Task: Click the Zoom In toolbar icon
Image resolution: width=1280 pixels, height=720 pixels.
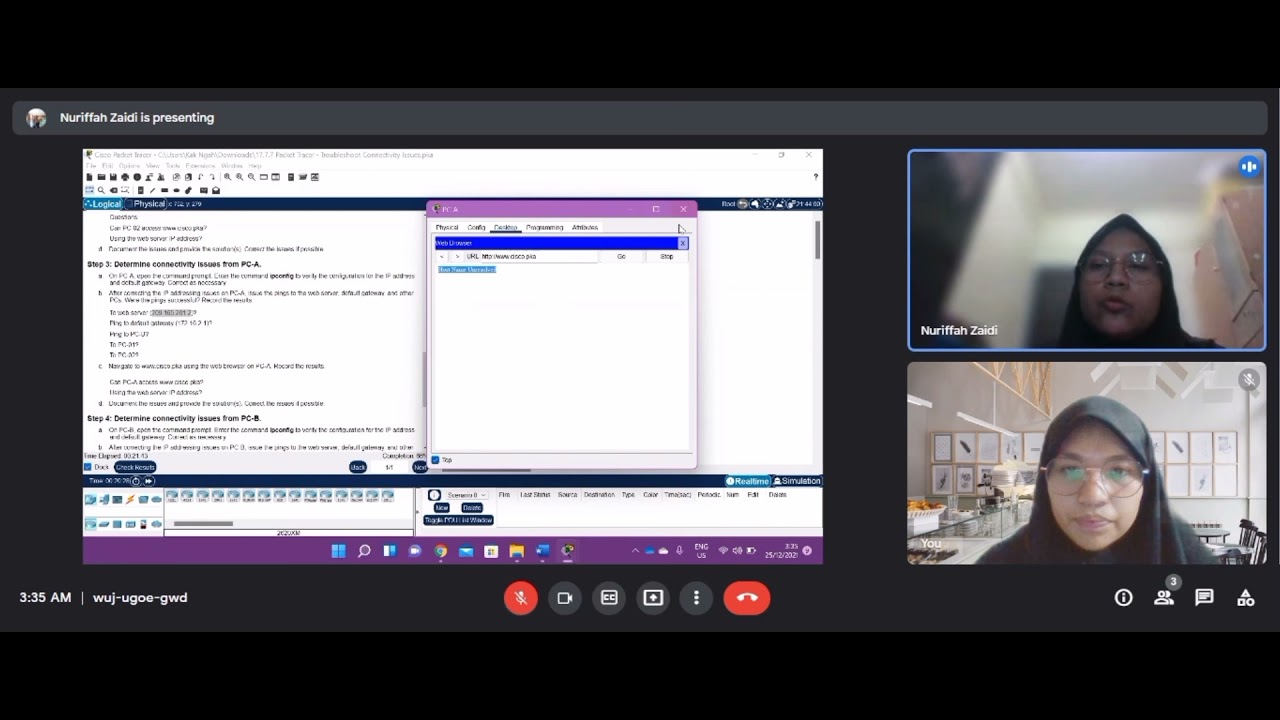Action: coord(227,177)
